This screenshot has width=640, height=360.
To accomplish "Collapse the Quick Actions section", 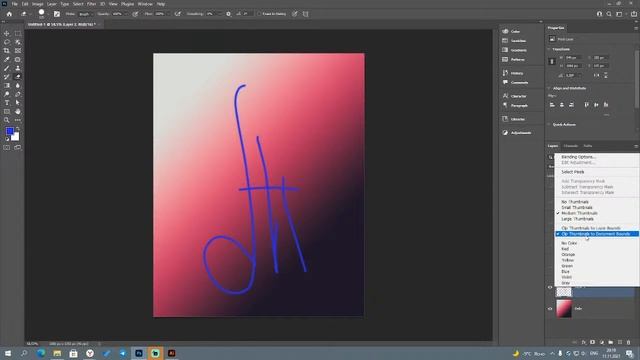I will (x=549, y=124).
